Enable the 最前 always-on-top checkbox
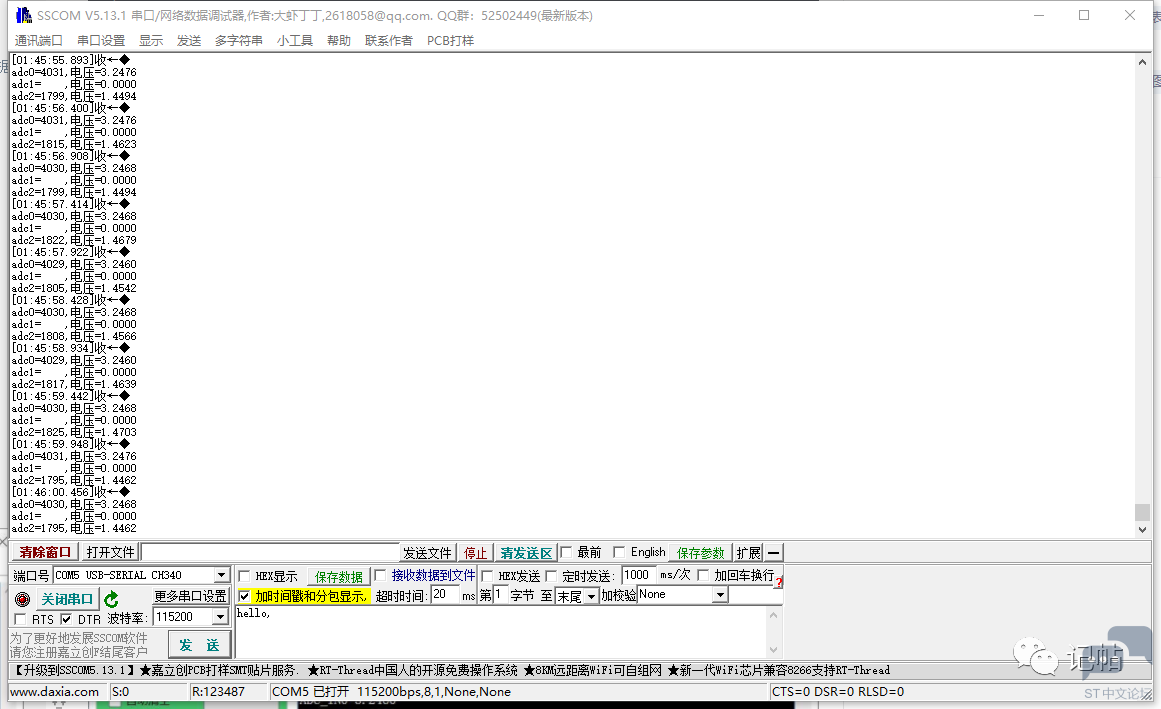Image resolution: width=1161 pixels, height=709 pixels. pyautogui.click(x=566, y=552)
